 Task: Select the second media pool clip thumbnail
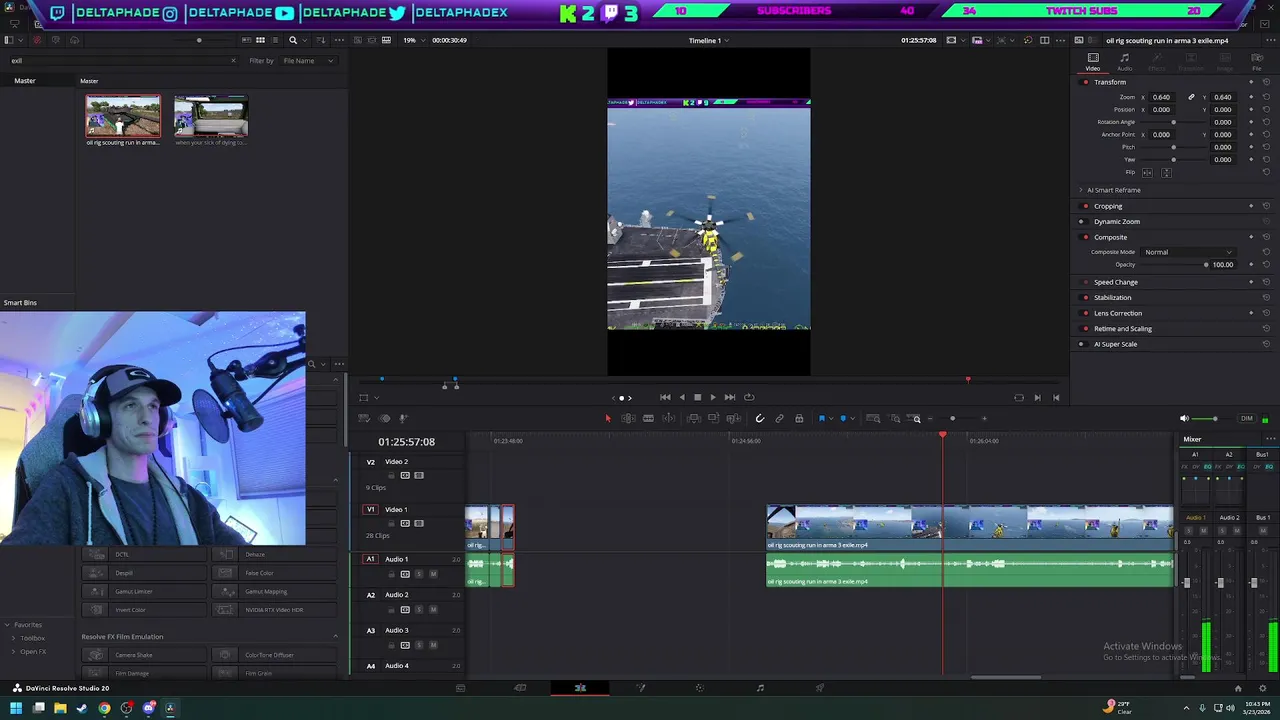point(211,116)
